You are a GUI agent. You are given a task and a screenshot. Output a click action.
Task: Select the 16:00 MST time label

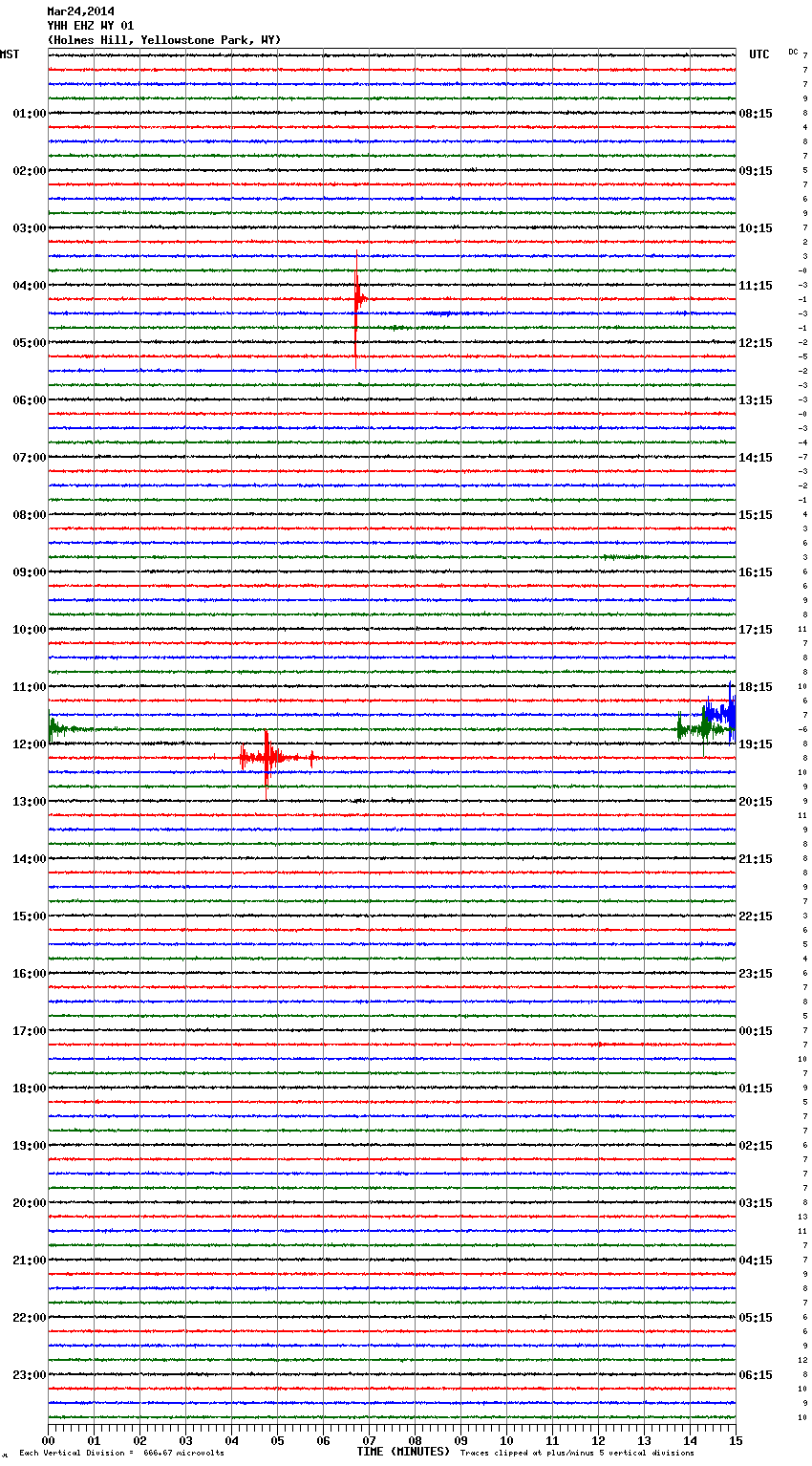pyautogui.click(x=29, y=974)
